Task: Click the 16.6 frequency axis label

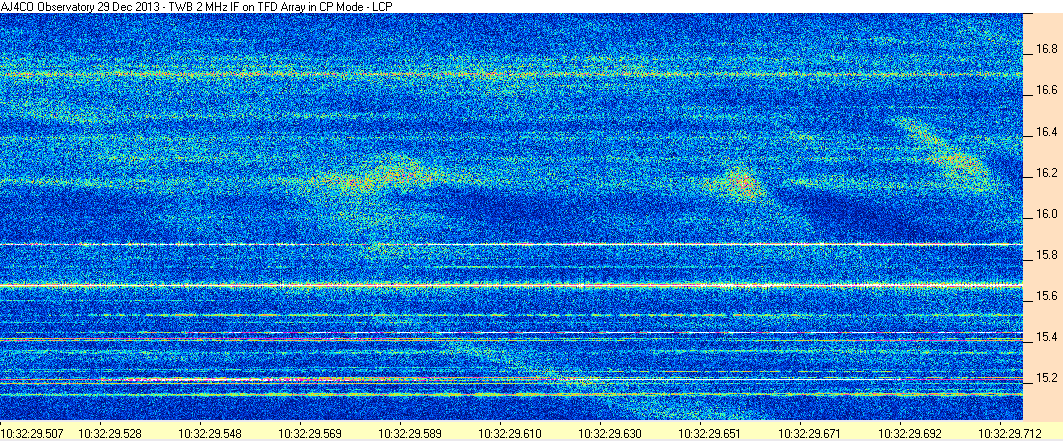Action: (x=1046, y=90)
